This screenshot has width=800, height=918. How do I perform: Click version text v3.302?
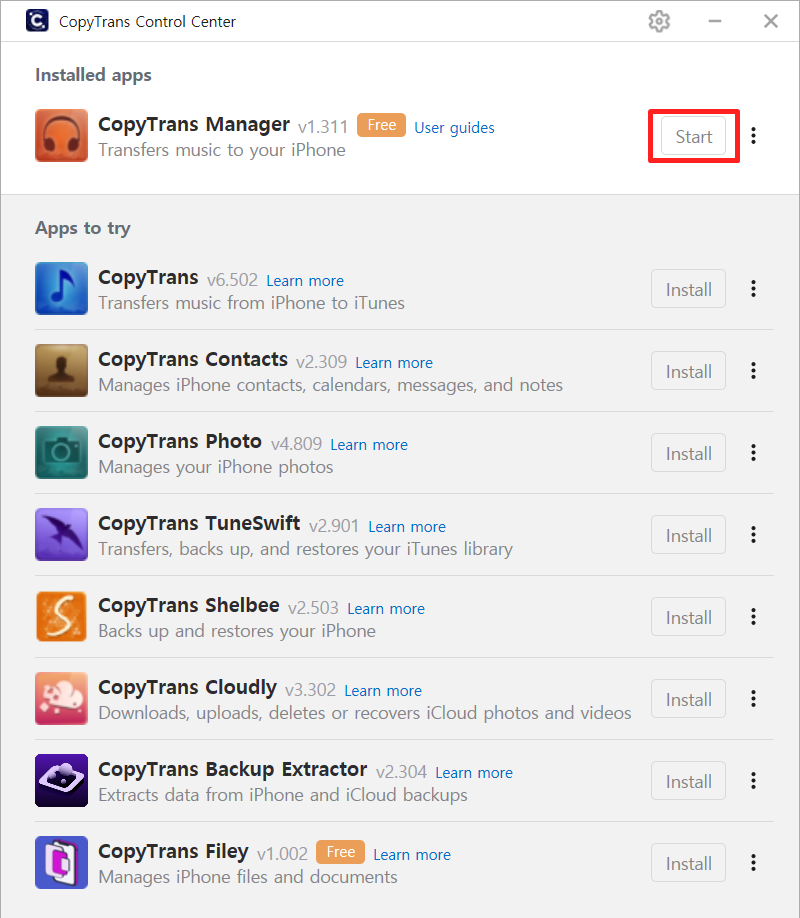(x=310, y=690)
